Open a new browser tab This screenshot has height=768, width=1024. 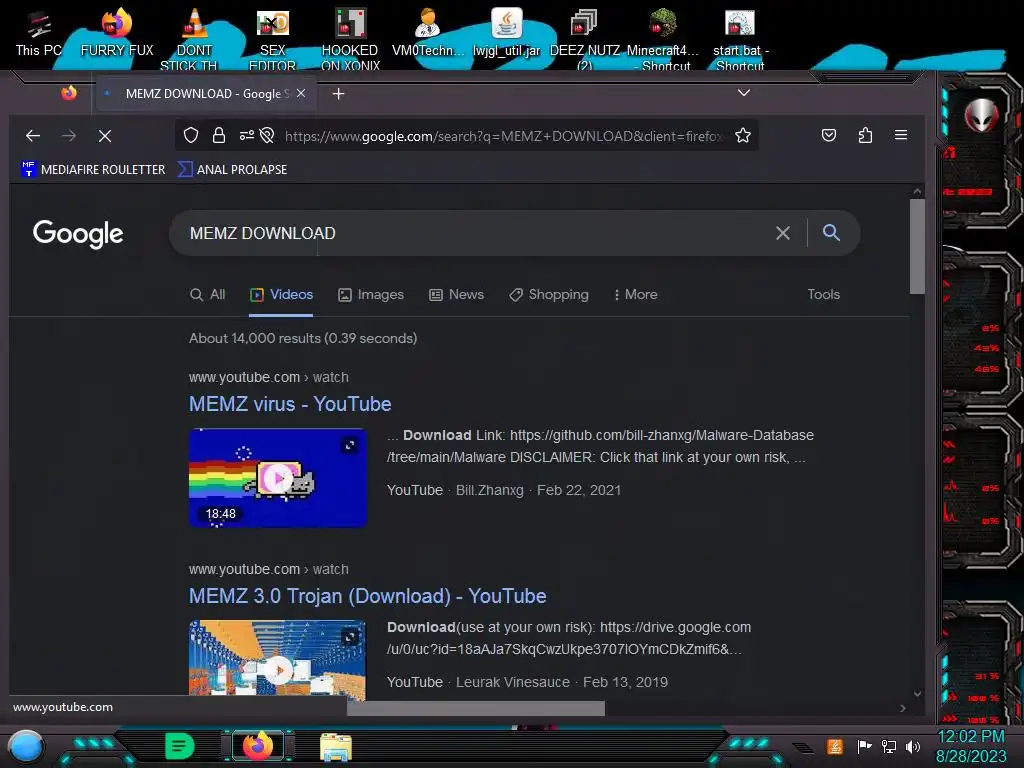coord(338,94)
